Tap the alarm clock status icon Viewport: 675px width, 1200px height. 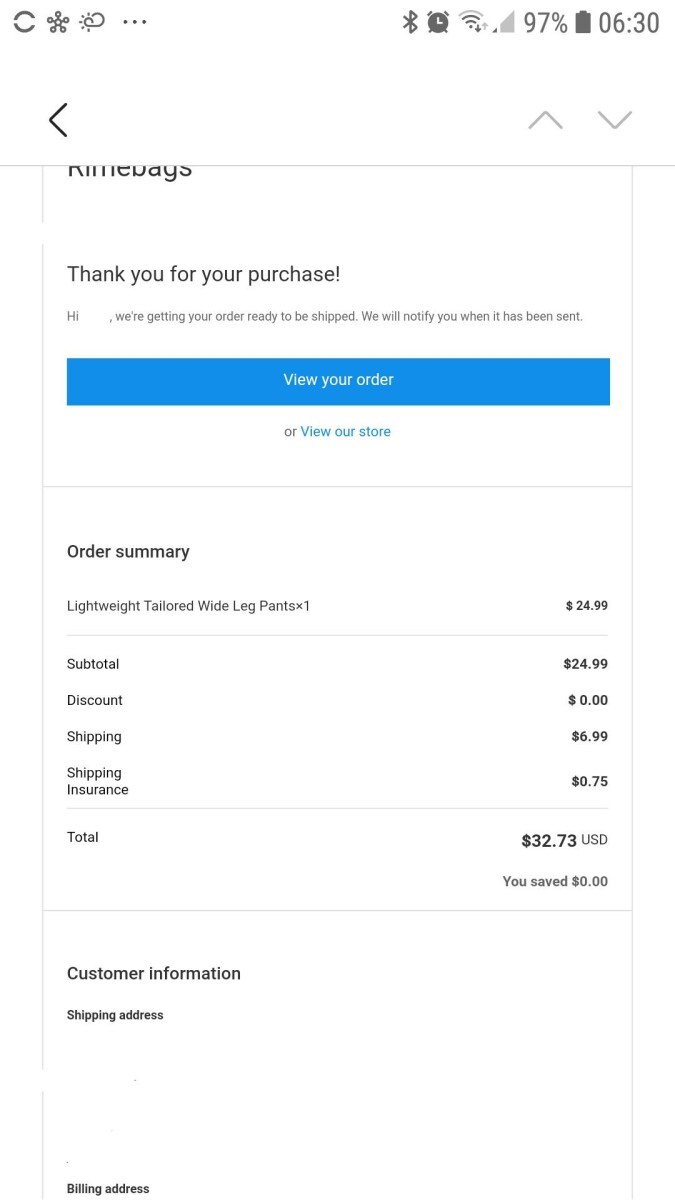(438, 22)
